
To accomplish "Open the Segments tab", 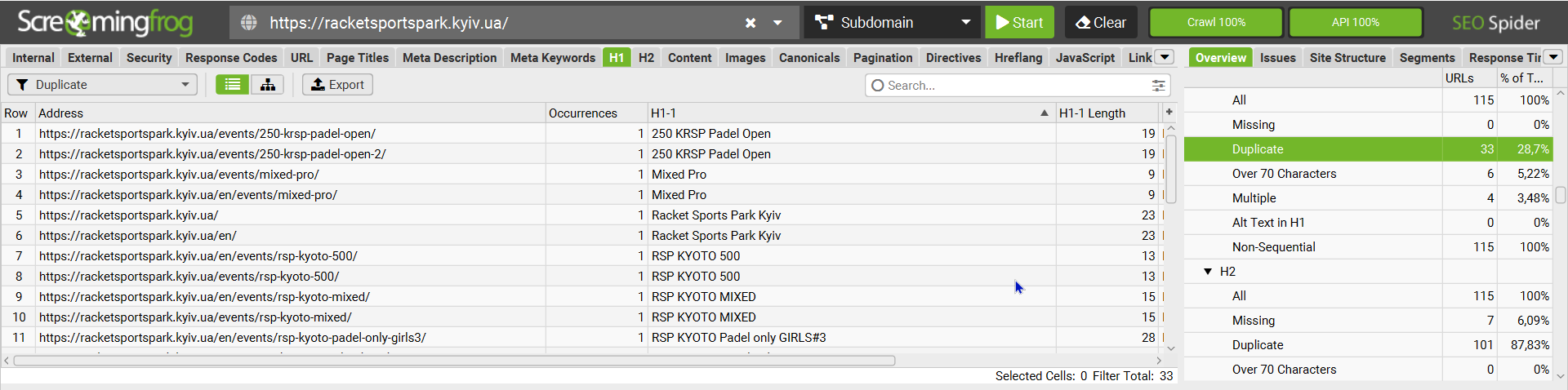I will [1427, 57].
